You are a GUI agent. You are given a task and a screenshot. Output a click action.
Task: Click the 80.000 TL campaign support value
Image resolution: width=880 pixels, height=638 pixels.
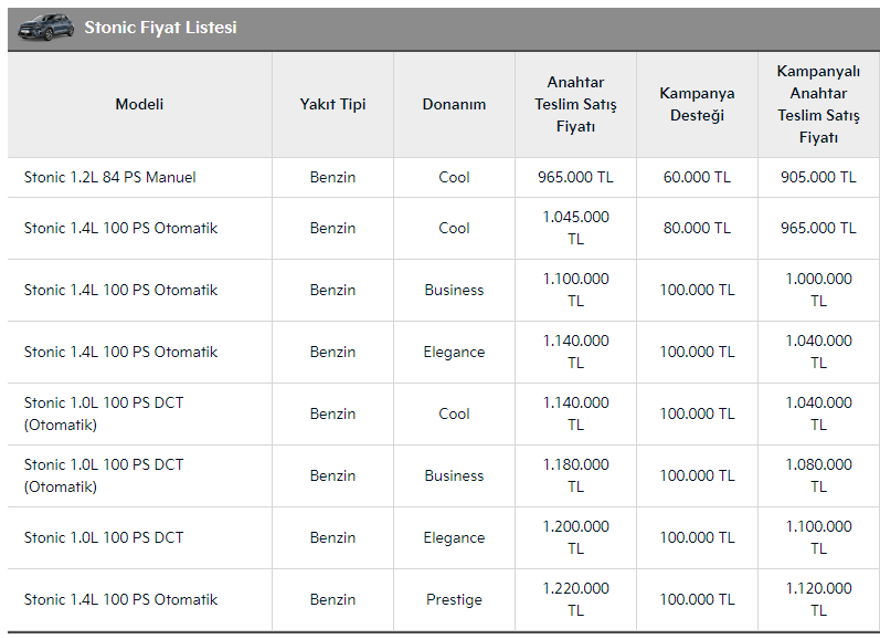click(x=697, y=228)
